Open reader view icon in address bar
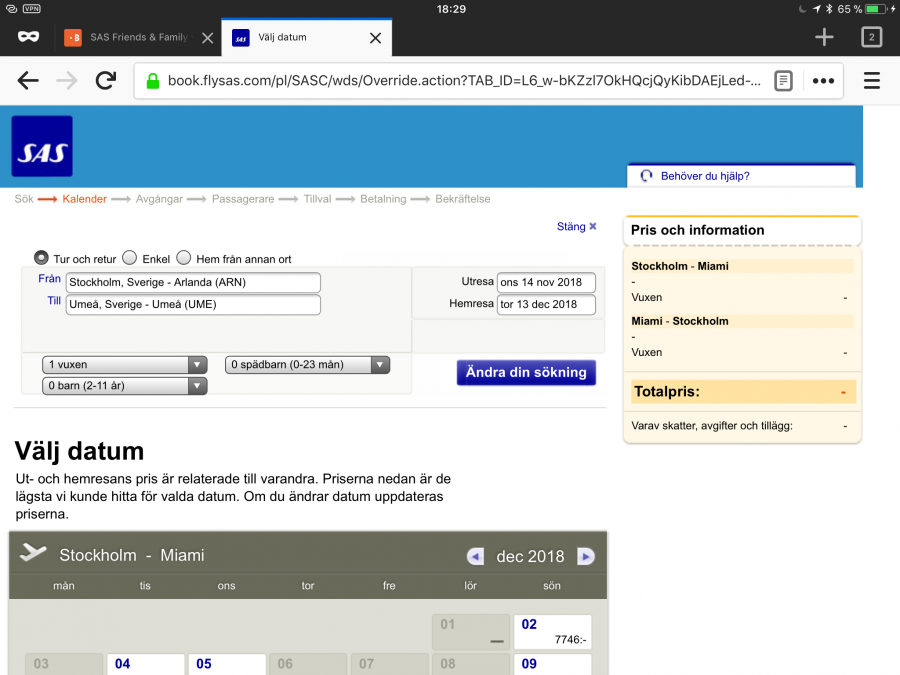Image resolution: width=900 pixels, height=675 pixels. pyautogui.click(x=783, y=81)
